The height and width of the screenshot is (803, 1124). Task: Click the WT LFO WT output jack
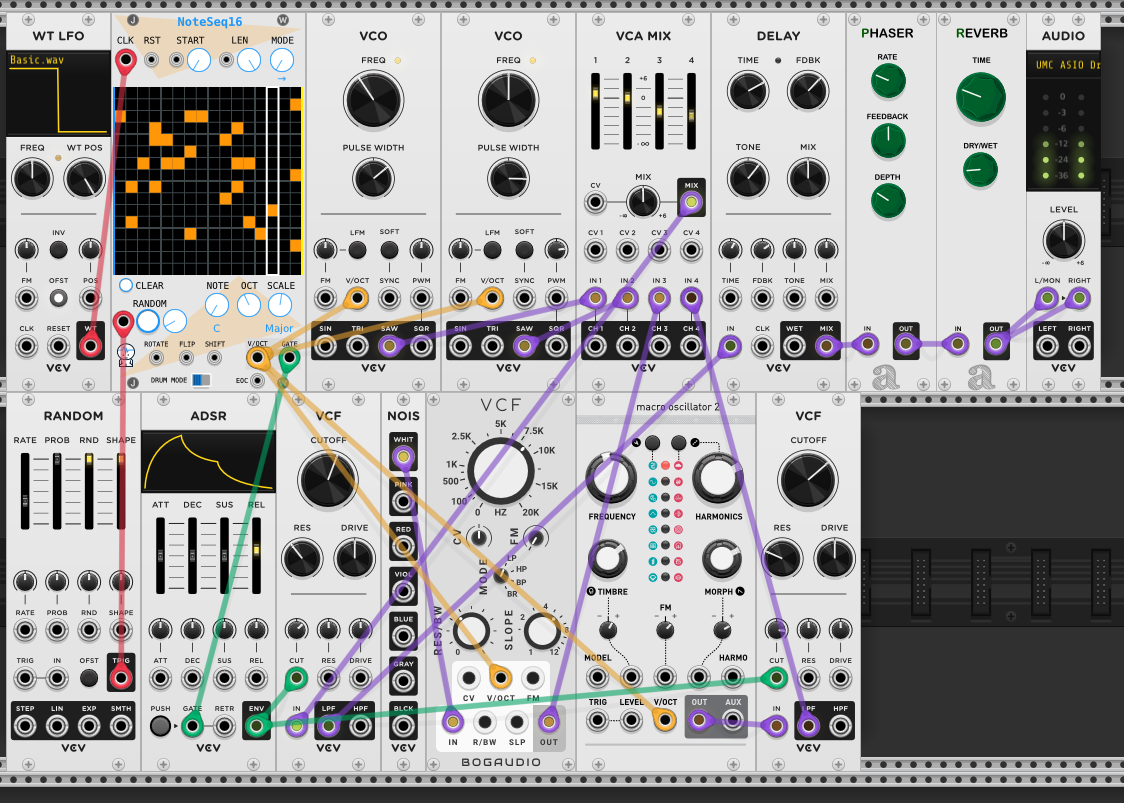click(x=90, y=347)
